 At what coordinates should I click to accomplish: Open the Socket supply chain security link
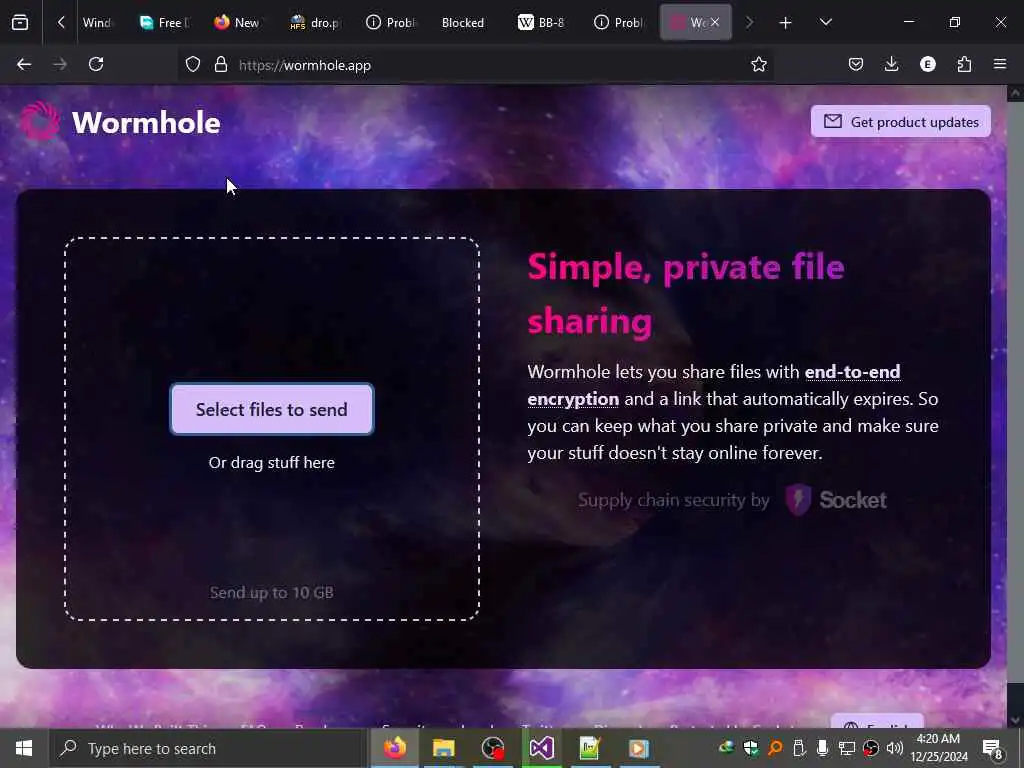(733, 500)
